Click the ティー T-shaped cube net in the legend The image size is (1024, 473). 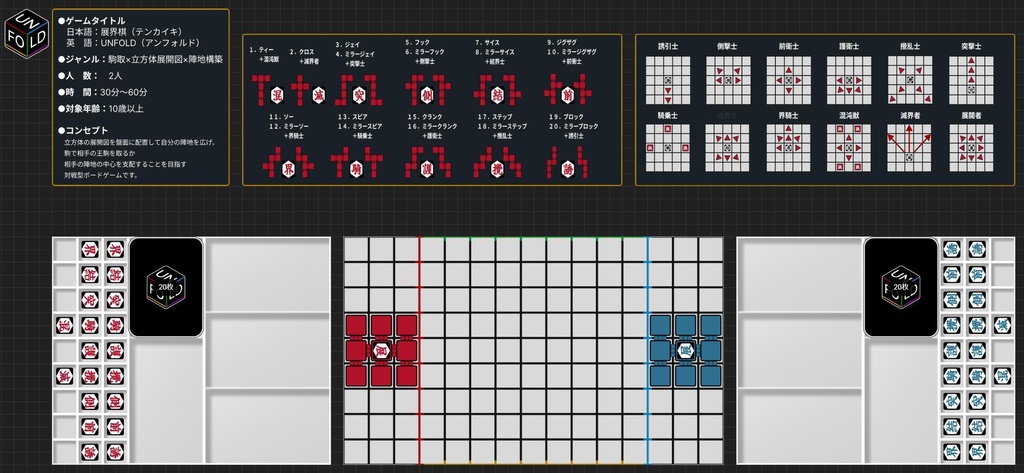[x=261, y=88]
